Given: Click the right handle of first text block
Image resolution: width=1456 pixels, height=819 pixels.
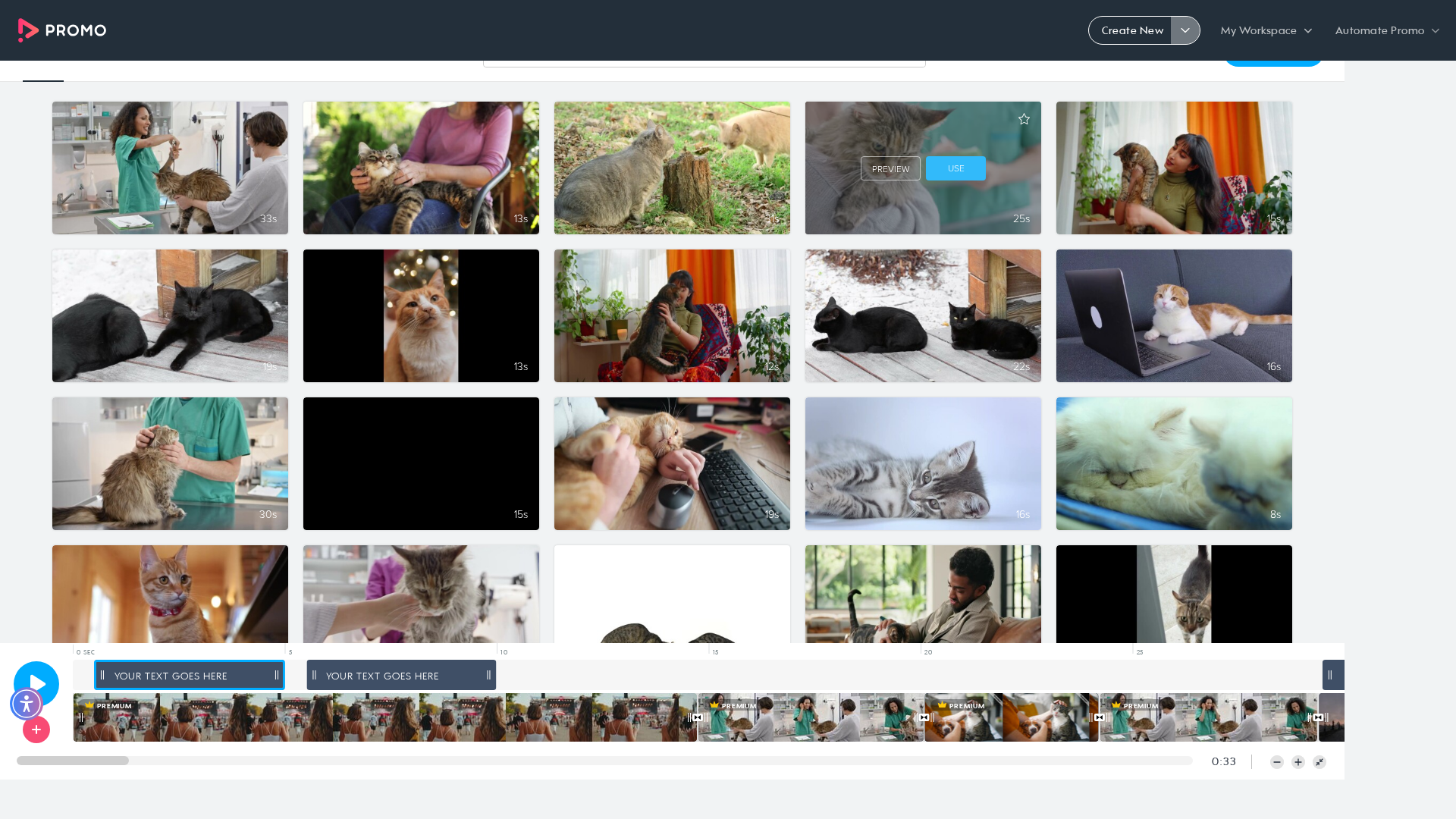Looking at the screenshot, I should tap(277, 675).
